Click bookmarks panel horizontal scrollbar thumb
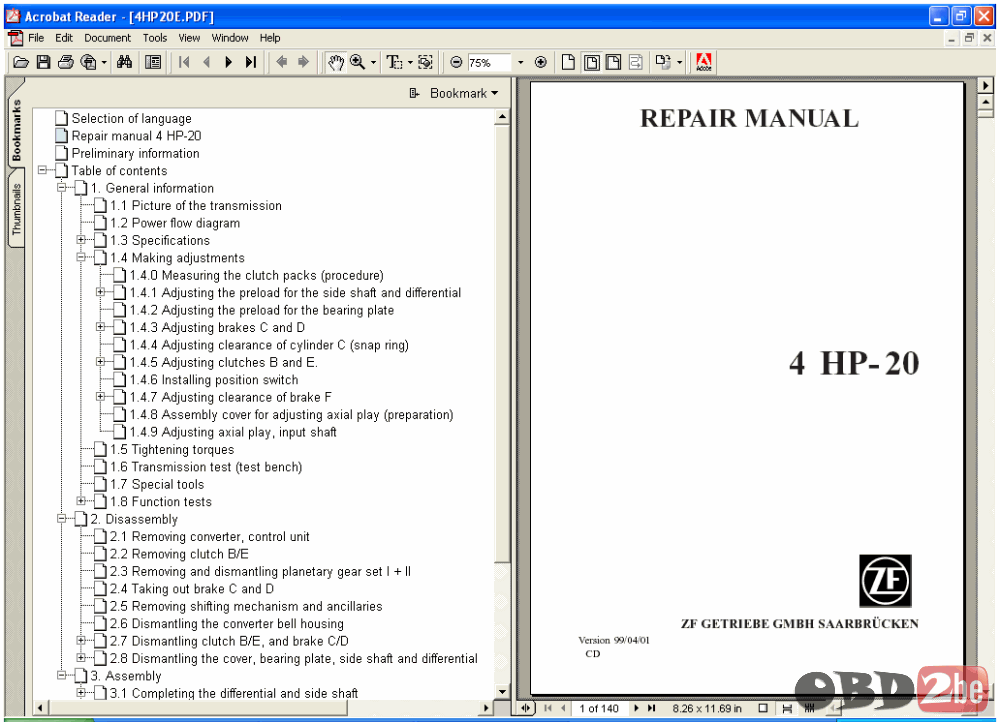This screenshot has height=722, width=1000. [198, 708]
